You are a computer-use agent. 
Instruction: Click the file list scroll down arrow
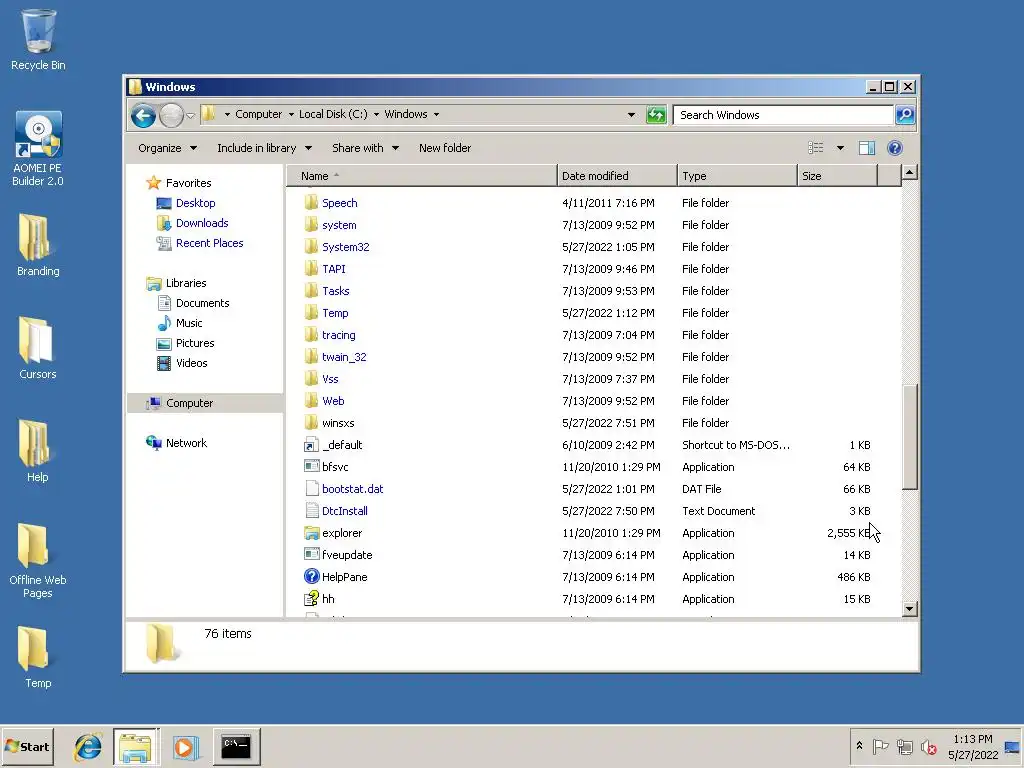910,609
